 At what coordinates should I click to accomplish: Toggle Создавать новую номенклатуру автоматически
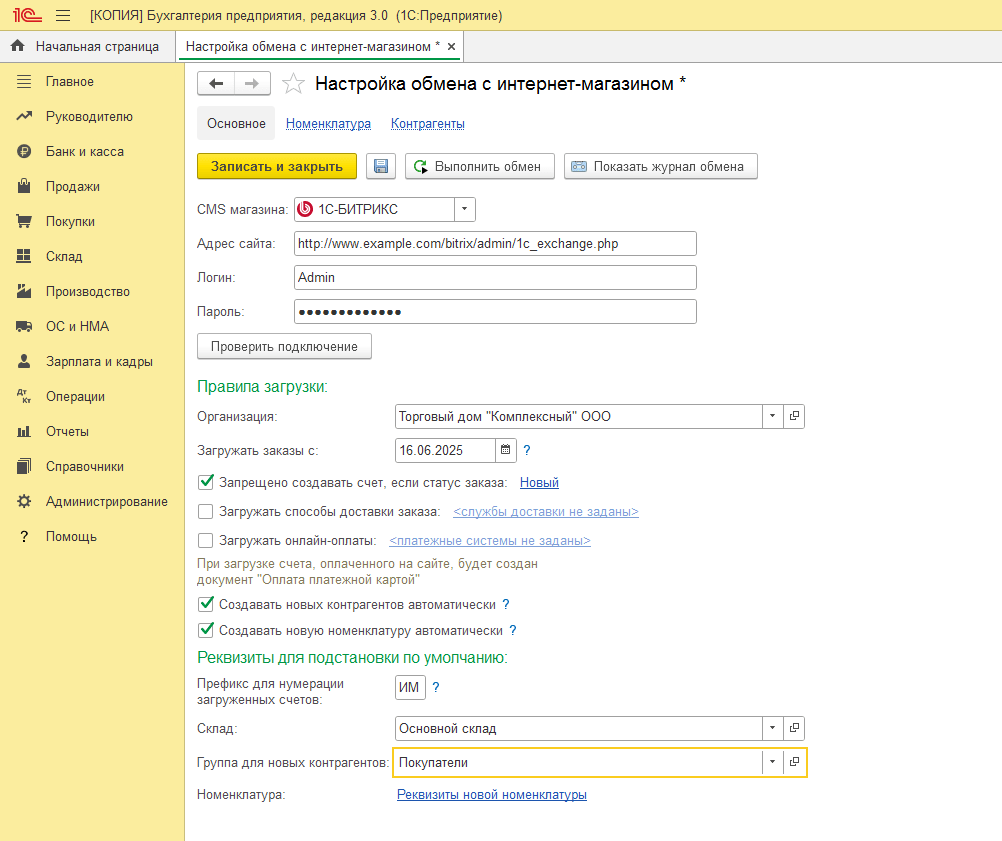click(206, 630)
